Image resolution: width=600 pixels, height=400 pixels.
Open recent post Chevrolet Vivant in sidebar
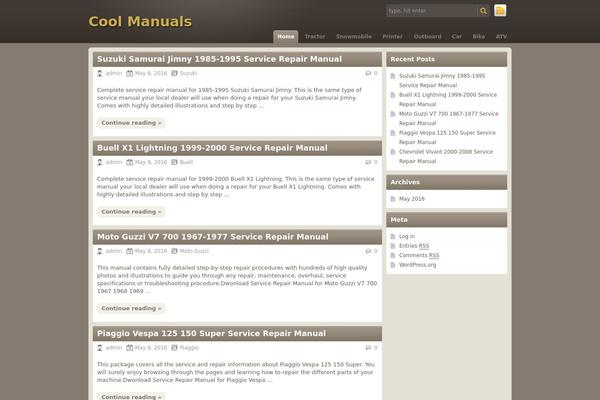pyautogui.click(x=446, y=157)
